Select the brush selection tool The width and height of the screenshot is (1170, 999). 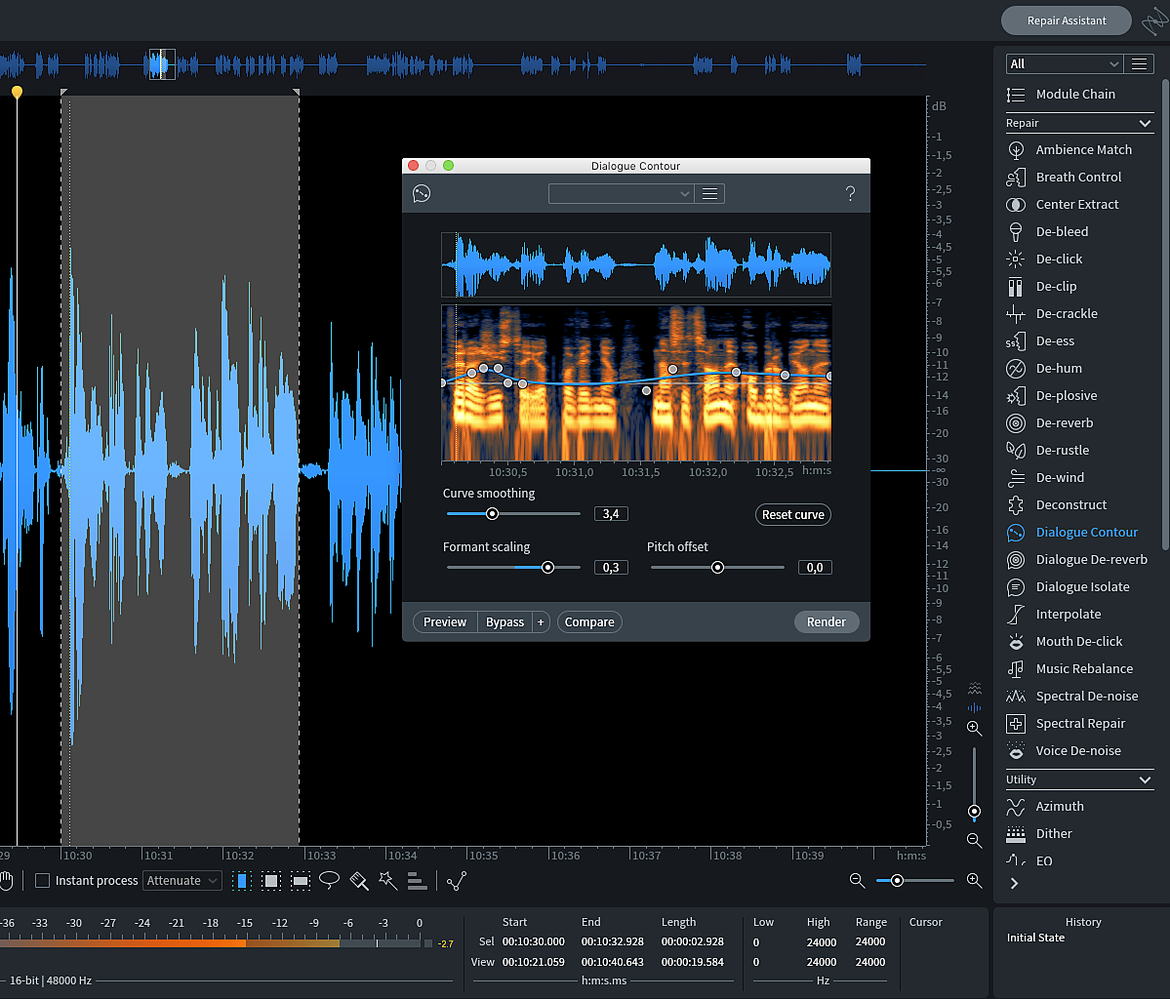pyautogui.click(x=359, y=881)
